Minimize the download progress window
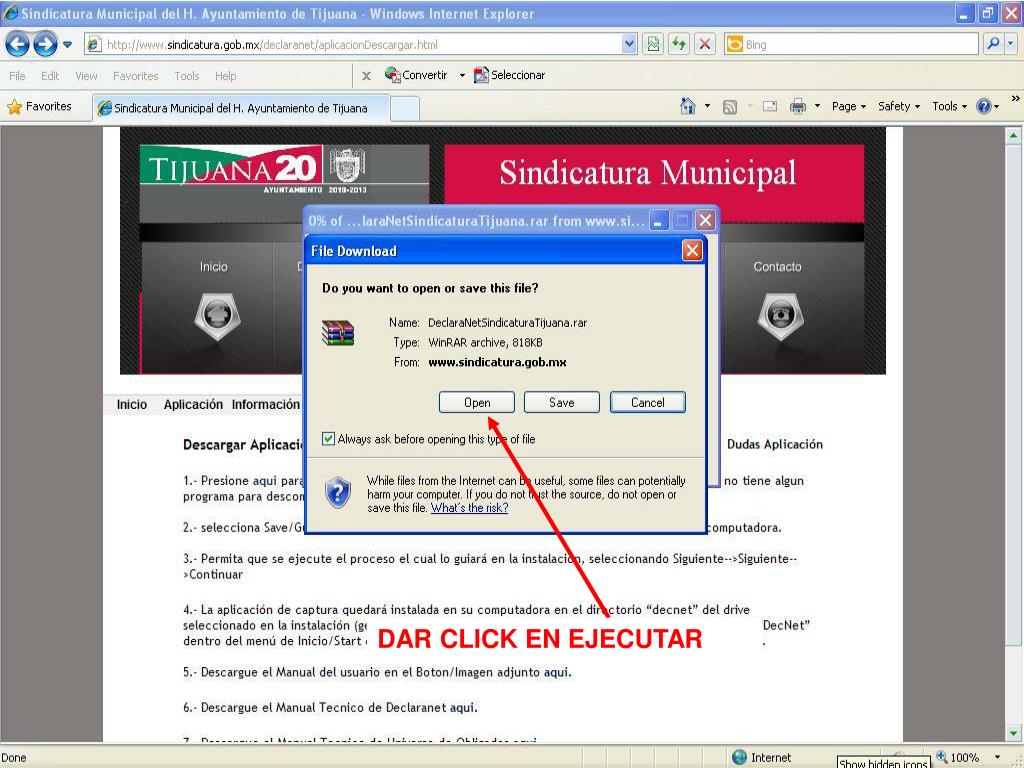This screenshot has width=1024, height=768. pyautogui.click(x=658, y=221)
